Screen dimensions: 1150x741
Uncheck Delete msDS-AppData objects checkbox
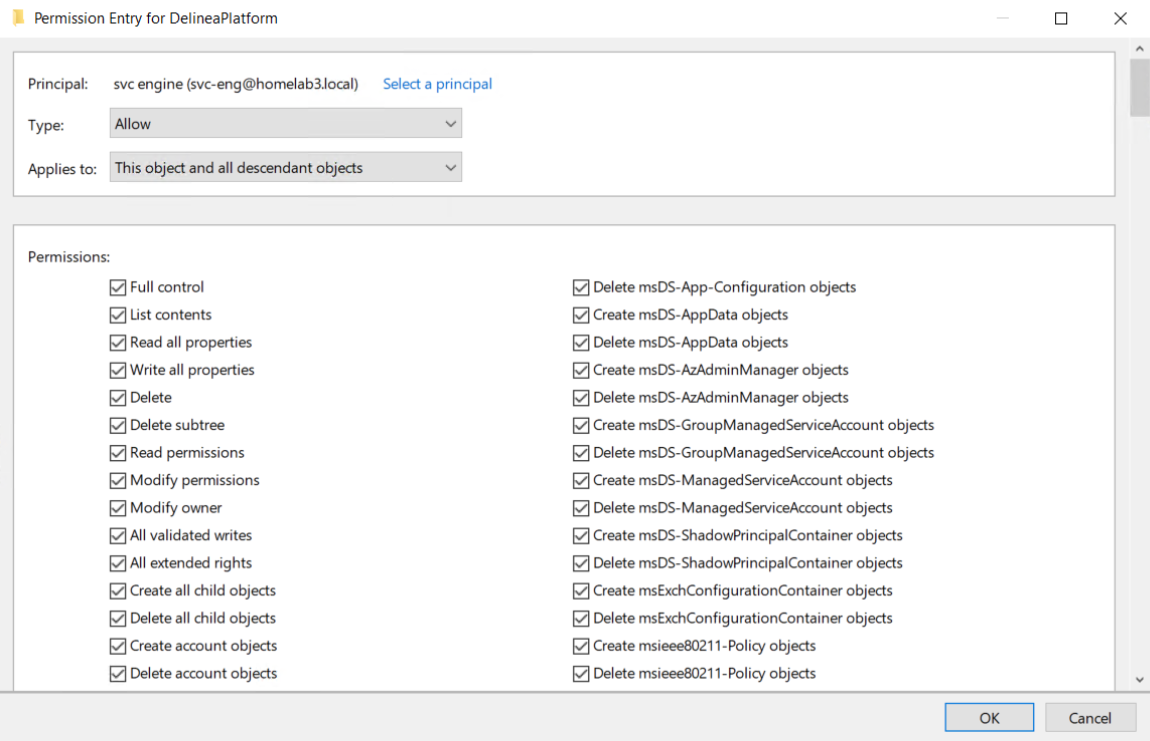(x=581, y=343)
